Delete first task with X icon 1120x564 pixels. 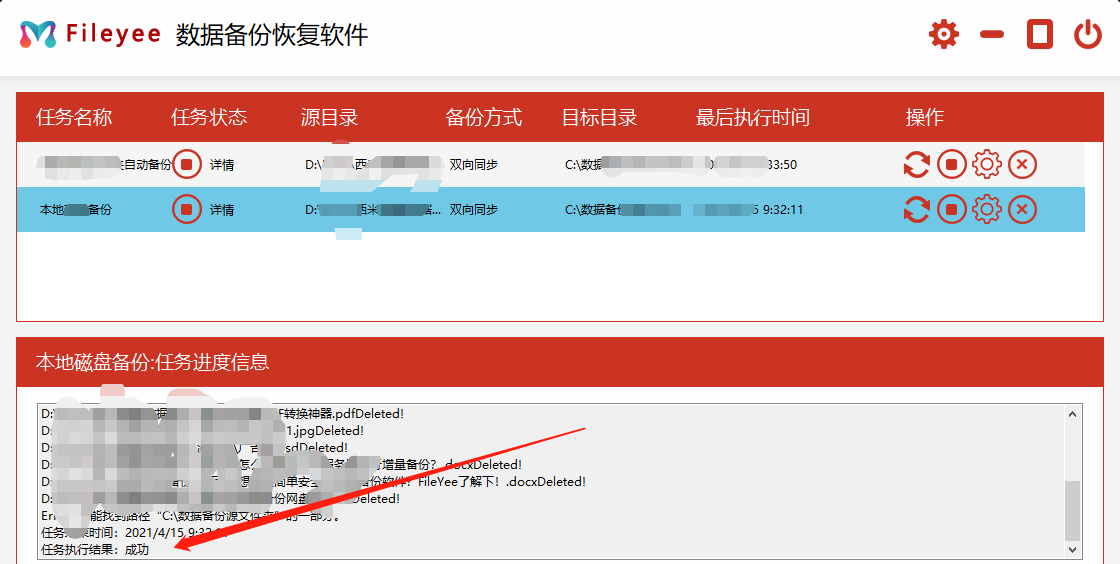pos(1022,164)
